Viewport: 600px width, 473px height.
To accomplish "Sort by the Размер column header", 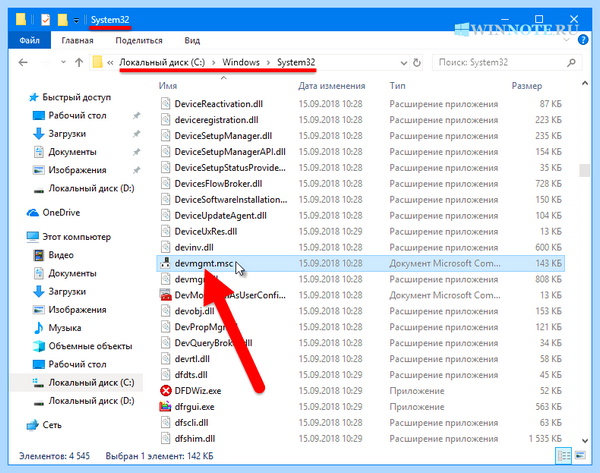I will click(x=527, y=86).
